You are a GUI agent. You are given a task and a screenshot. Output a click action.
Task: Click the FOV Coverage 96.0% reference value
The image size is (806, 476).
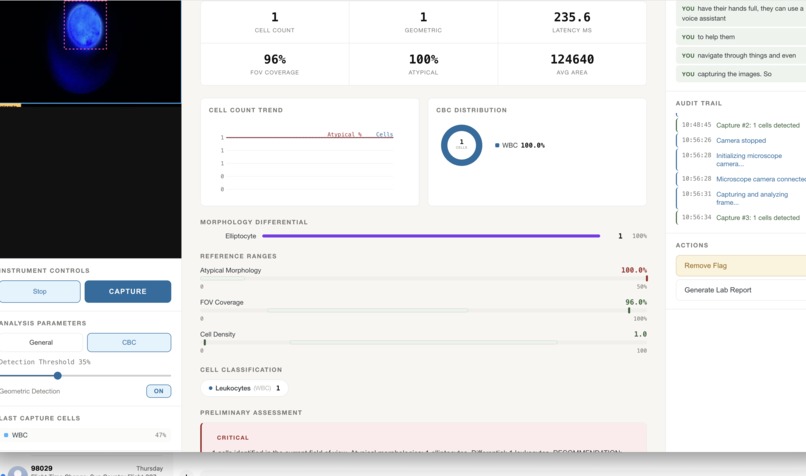click(x=636, y=302)
